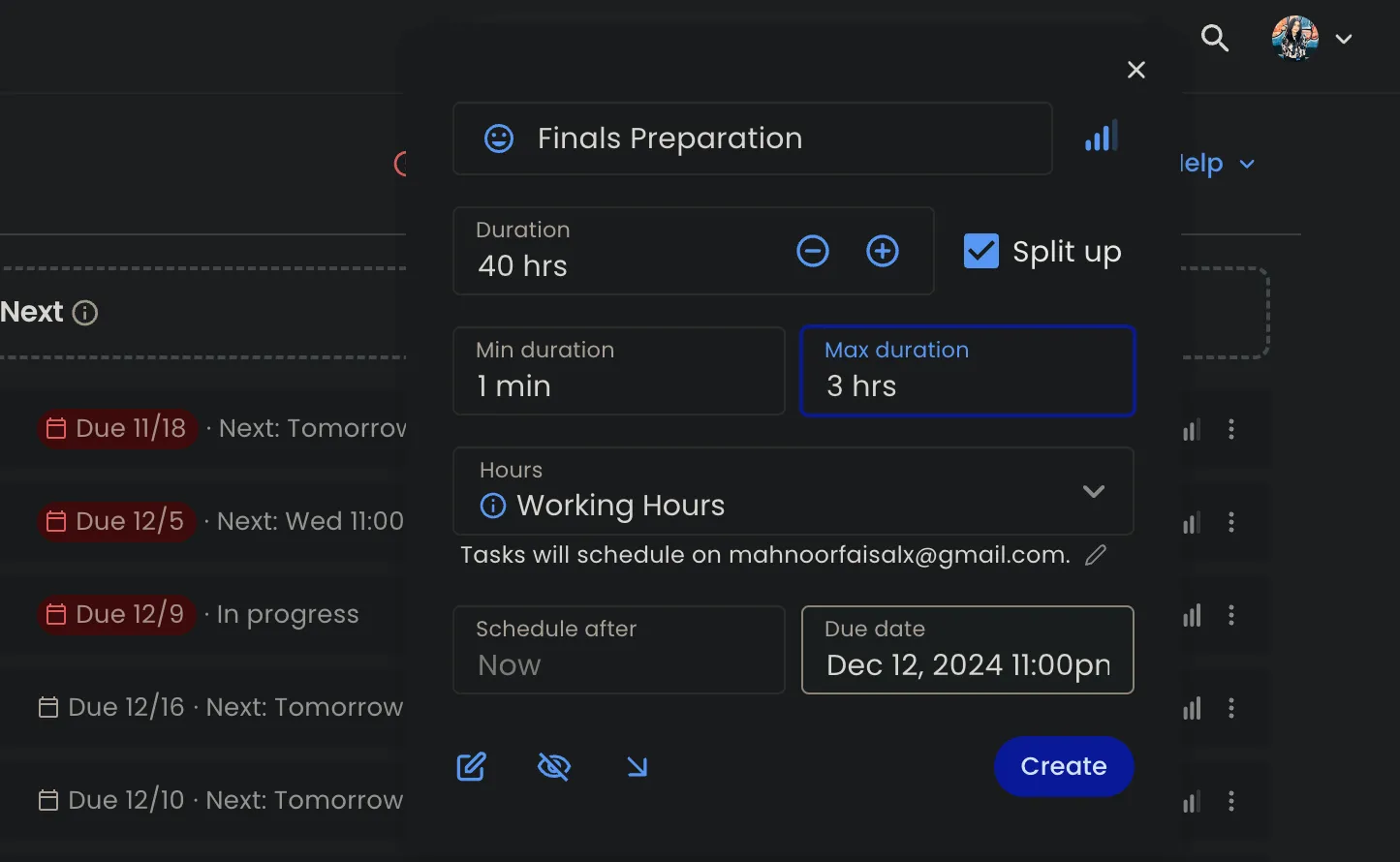
Task: Edit the Max duration 3 hrs field
Action: 968,371
